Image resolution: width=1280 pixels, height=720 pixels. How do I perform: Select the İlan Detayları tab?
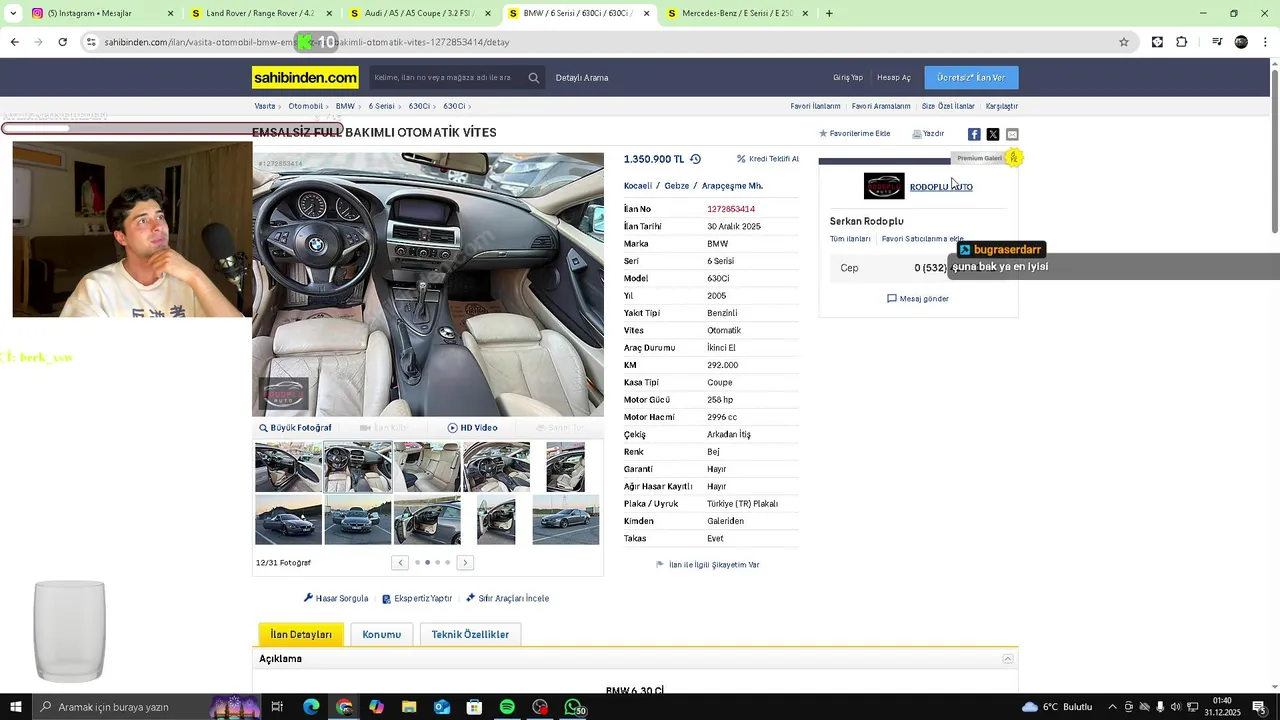pyautogui.click(x=301, y=634)
